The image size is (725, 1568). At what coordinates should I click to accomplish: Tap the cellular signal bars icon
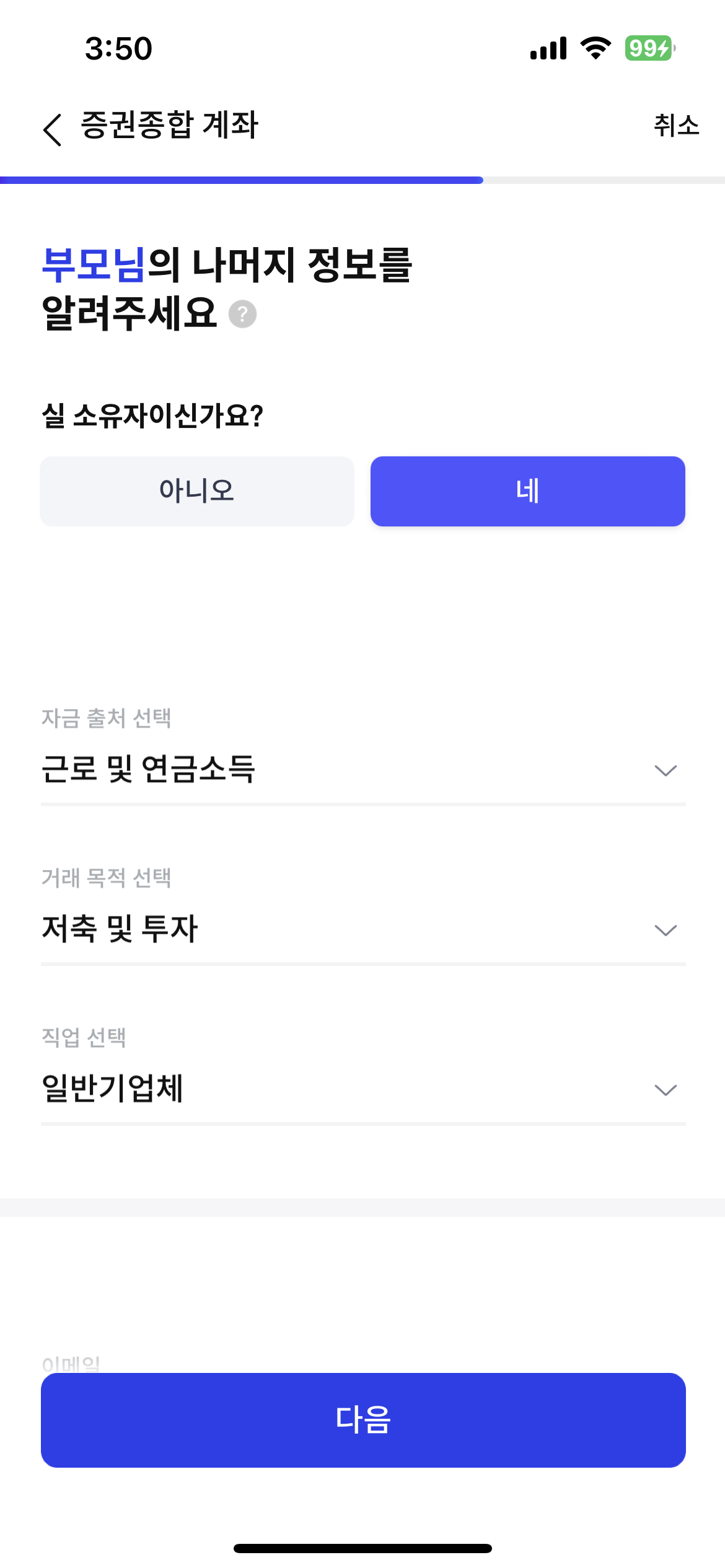click(x=548, y=48)
